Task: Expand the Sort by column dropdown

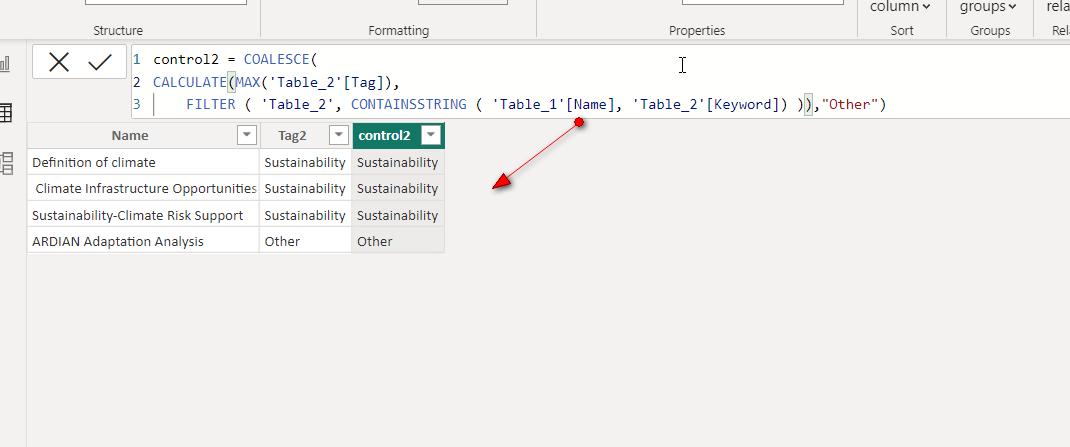Action: (x=900, y=8)
